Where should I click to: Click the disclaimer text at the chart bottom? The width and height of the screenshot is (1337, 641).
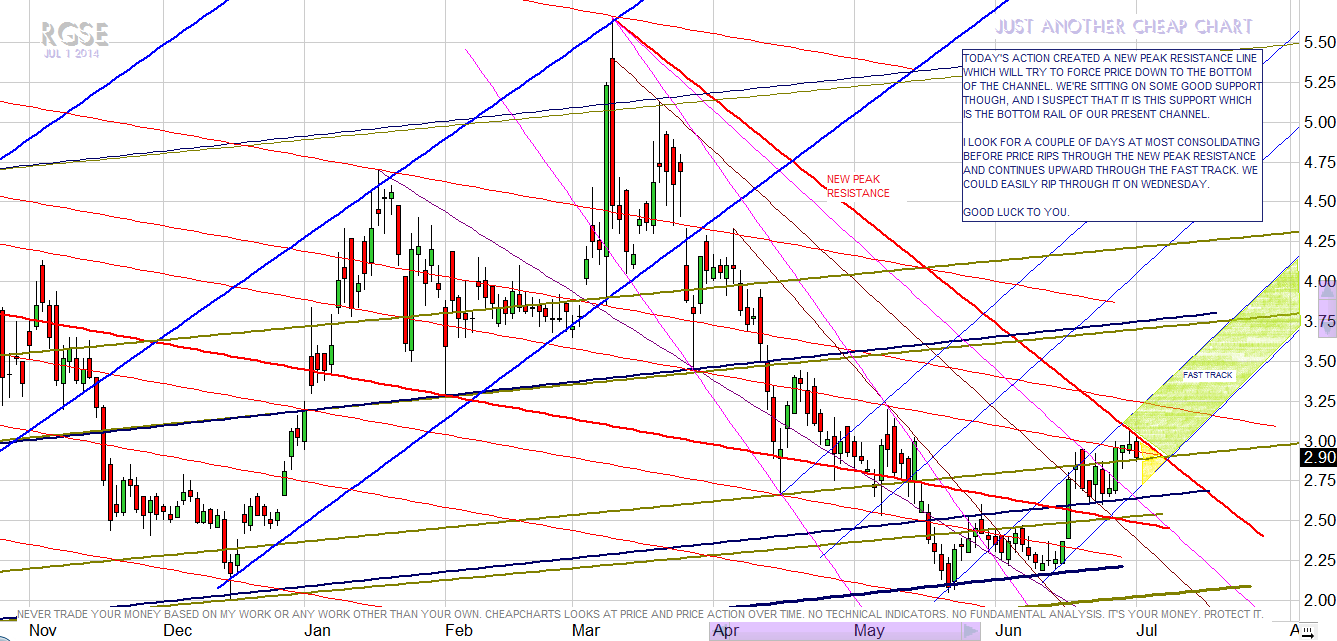[640, 613]
